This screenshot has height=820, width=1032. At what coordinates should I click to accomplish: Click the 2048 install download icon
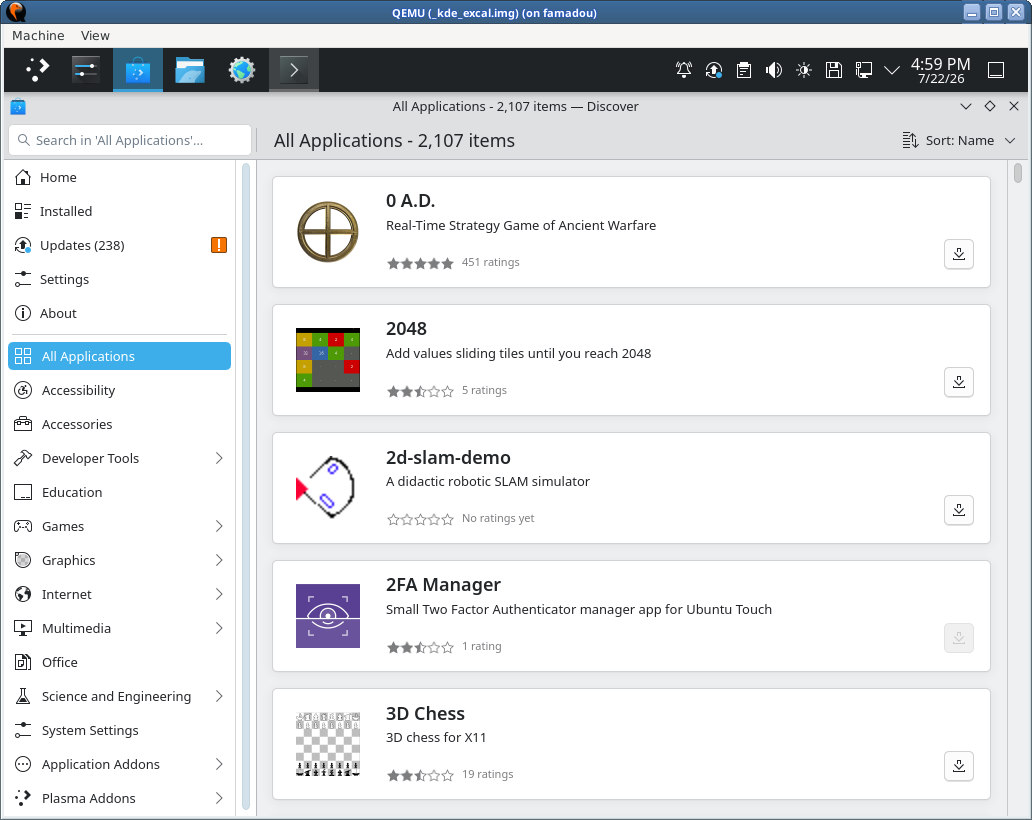click(x=958, y=382)
